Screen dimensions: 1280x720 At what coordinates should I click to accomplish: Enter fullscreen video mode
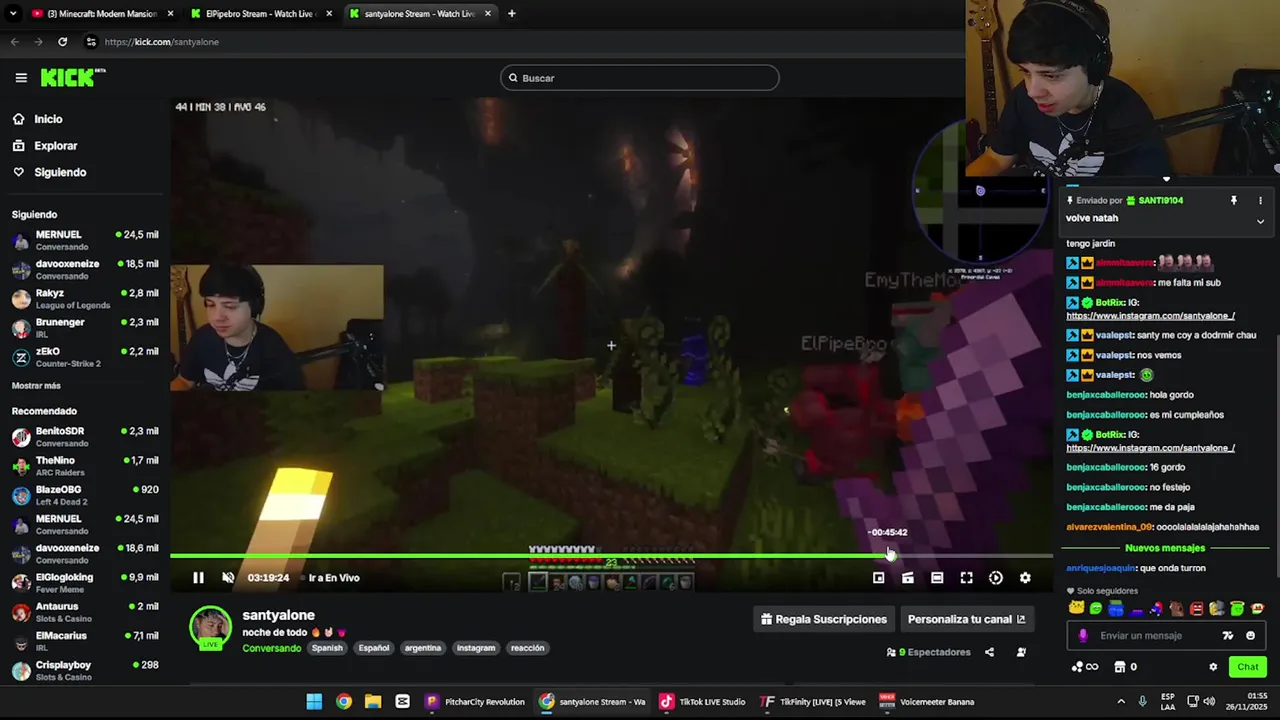966,578
